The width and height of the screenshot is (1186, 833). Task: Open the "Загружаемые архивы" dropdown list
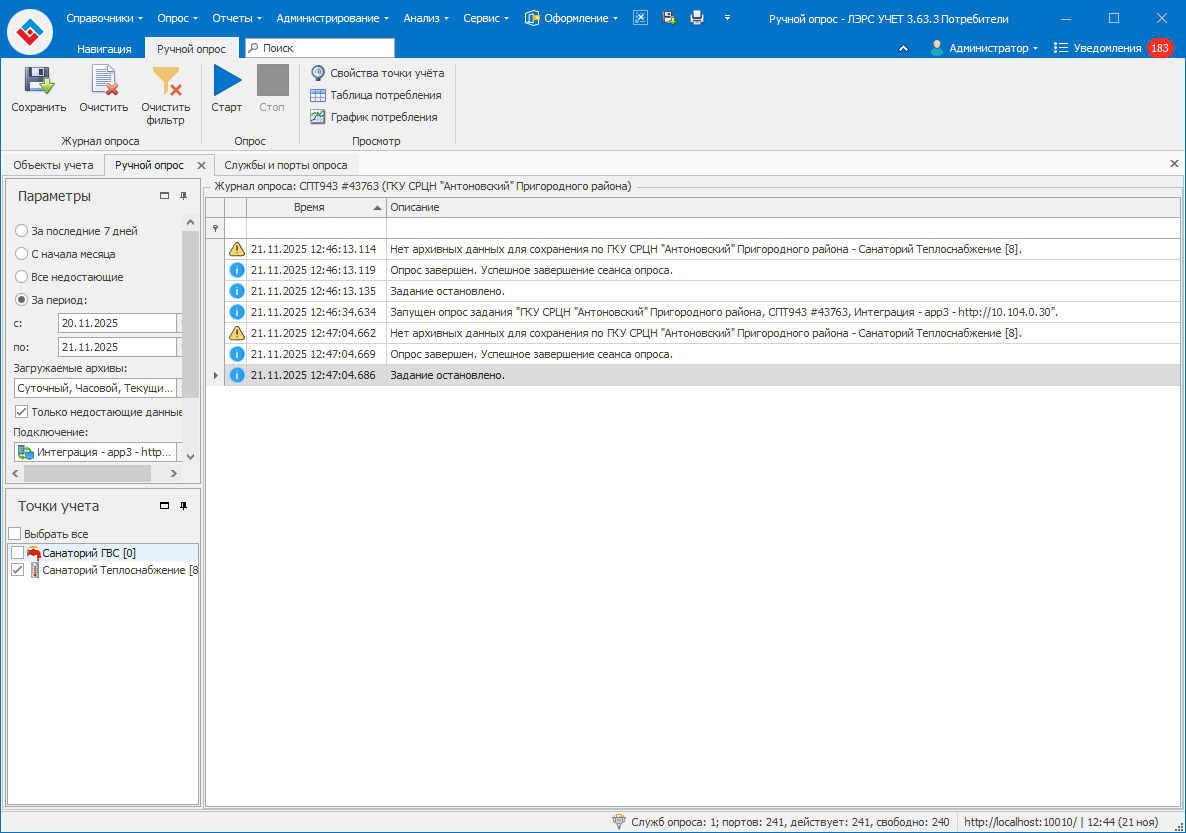click(179, 388)
